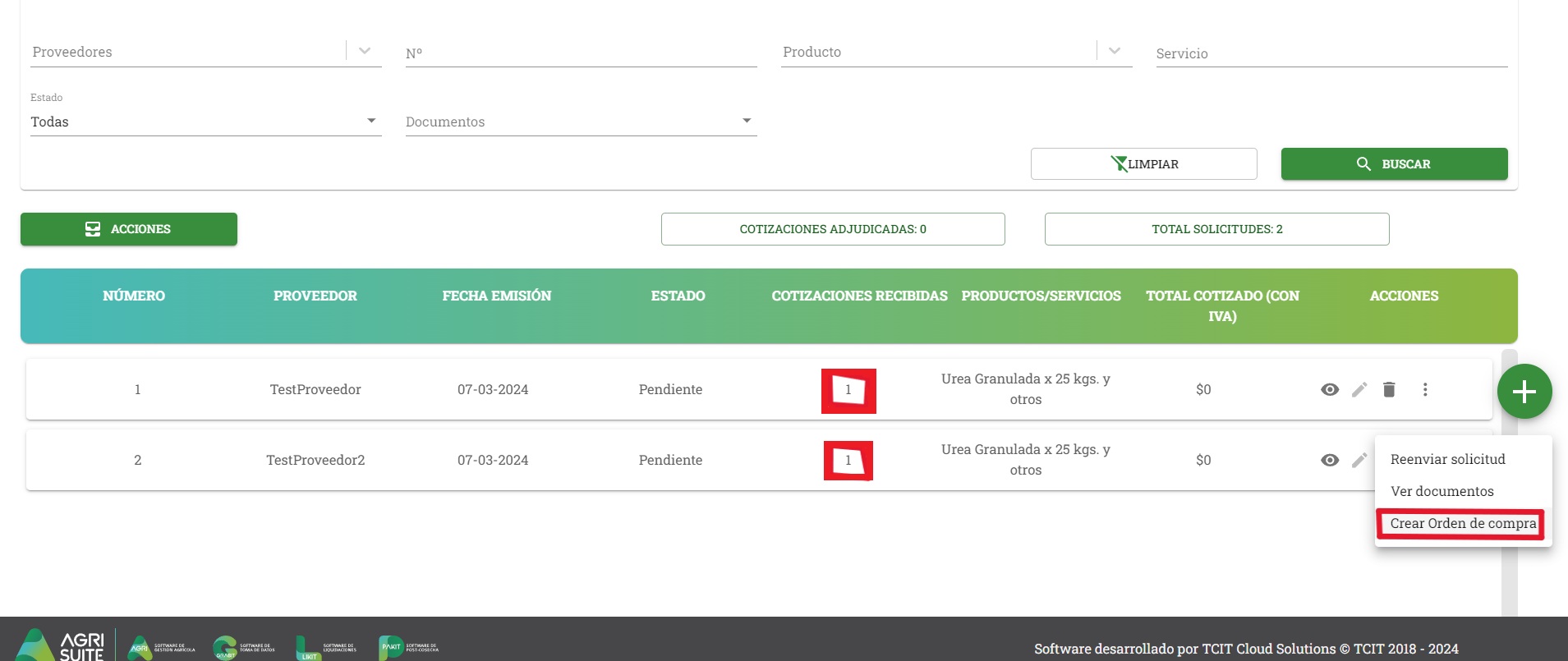This screenshot has height=661, width=1568.
Task: Open received quotations badge for TestProveedor
Action: pyautogui.click(x=848, y=390)
